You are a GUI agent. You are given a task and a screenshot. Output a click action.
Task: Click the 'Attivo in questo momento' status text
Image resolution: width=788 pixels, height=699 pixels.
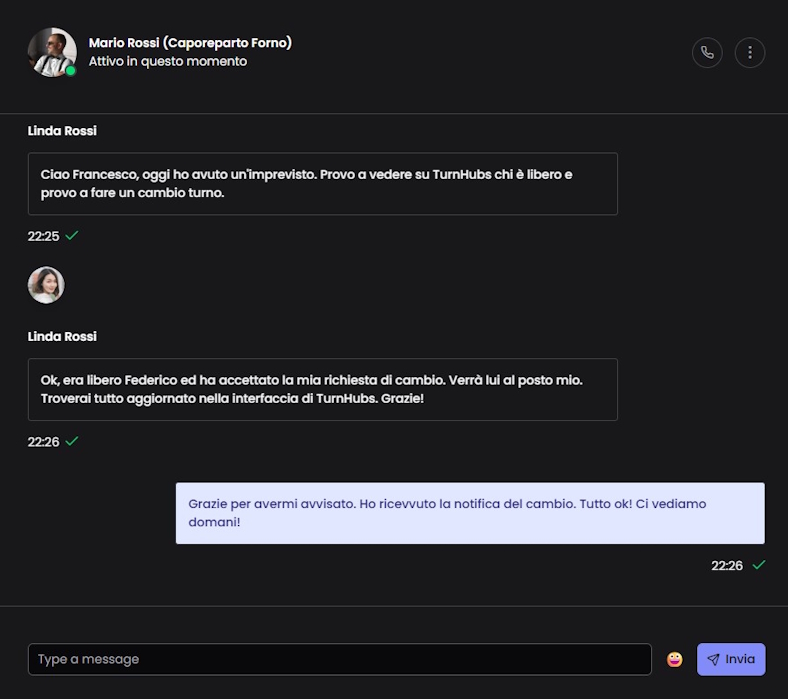click(x=167, y=62)
